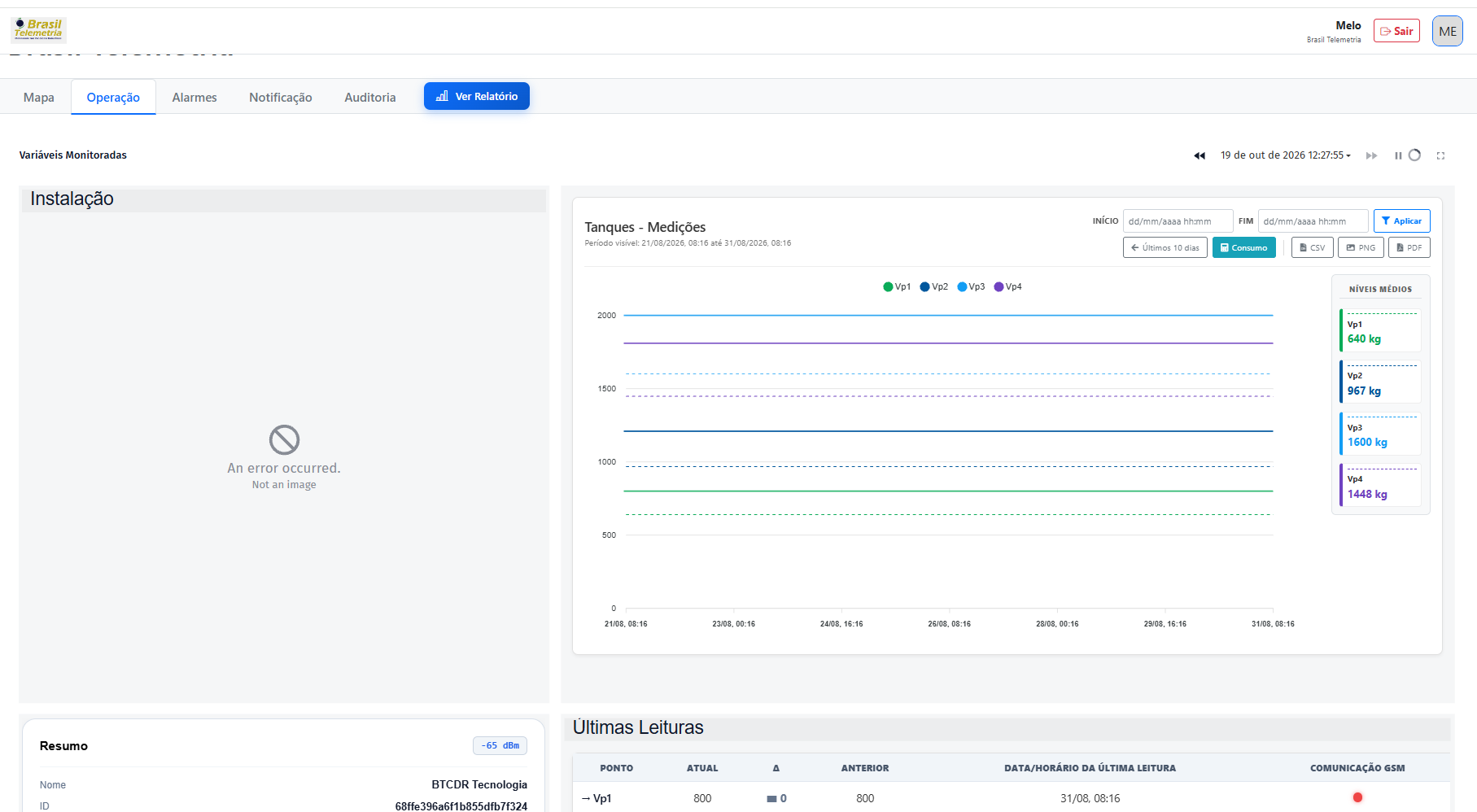This screenshot has width=1477, height=812.
Task: Apply the date filter with Aplicar
Action: (x=1401, y=220)
